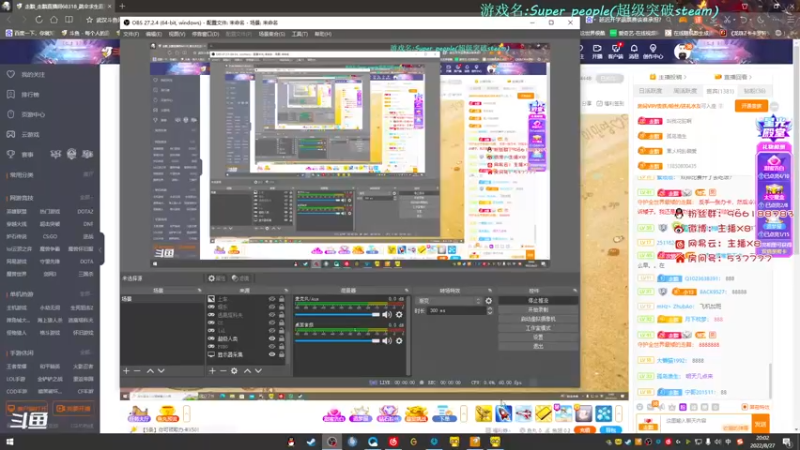Open OBS Studio icon on Windows taskbar

coord(332,442)
